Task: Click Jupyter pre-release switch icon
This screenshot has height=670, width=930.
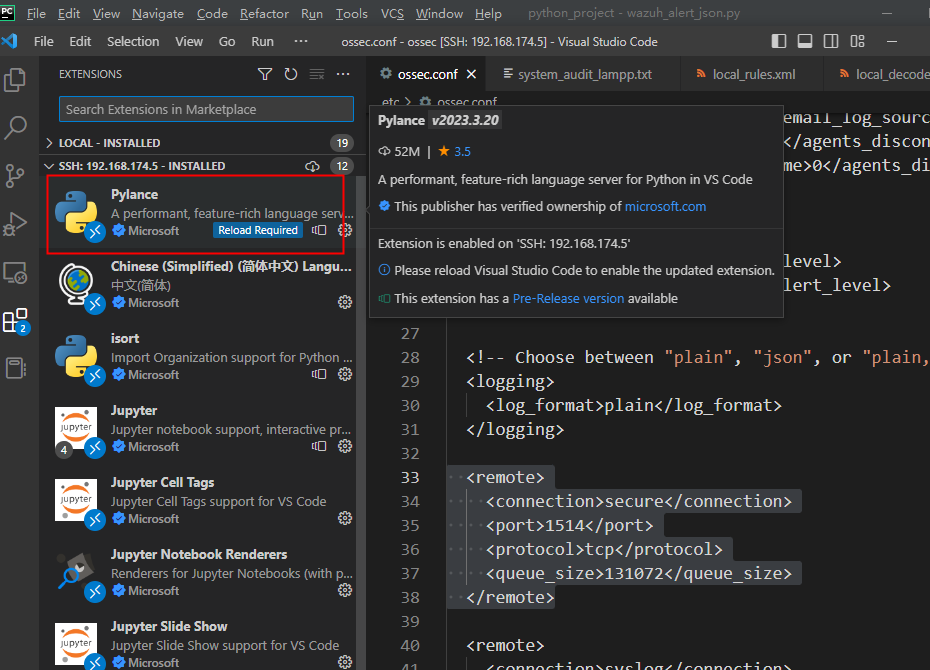Action: [x=319, y=446]
